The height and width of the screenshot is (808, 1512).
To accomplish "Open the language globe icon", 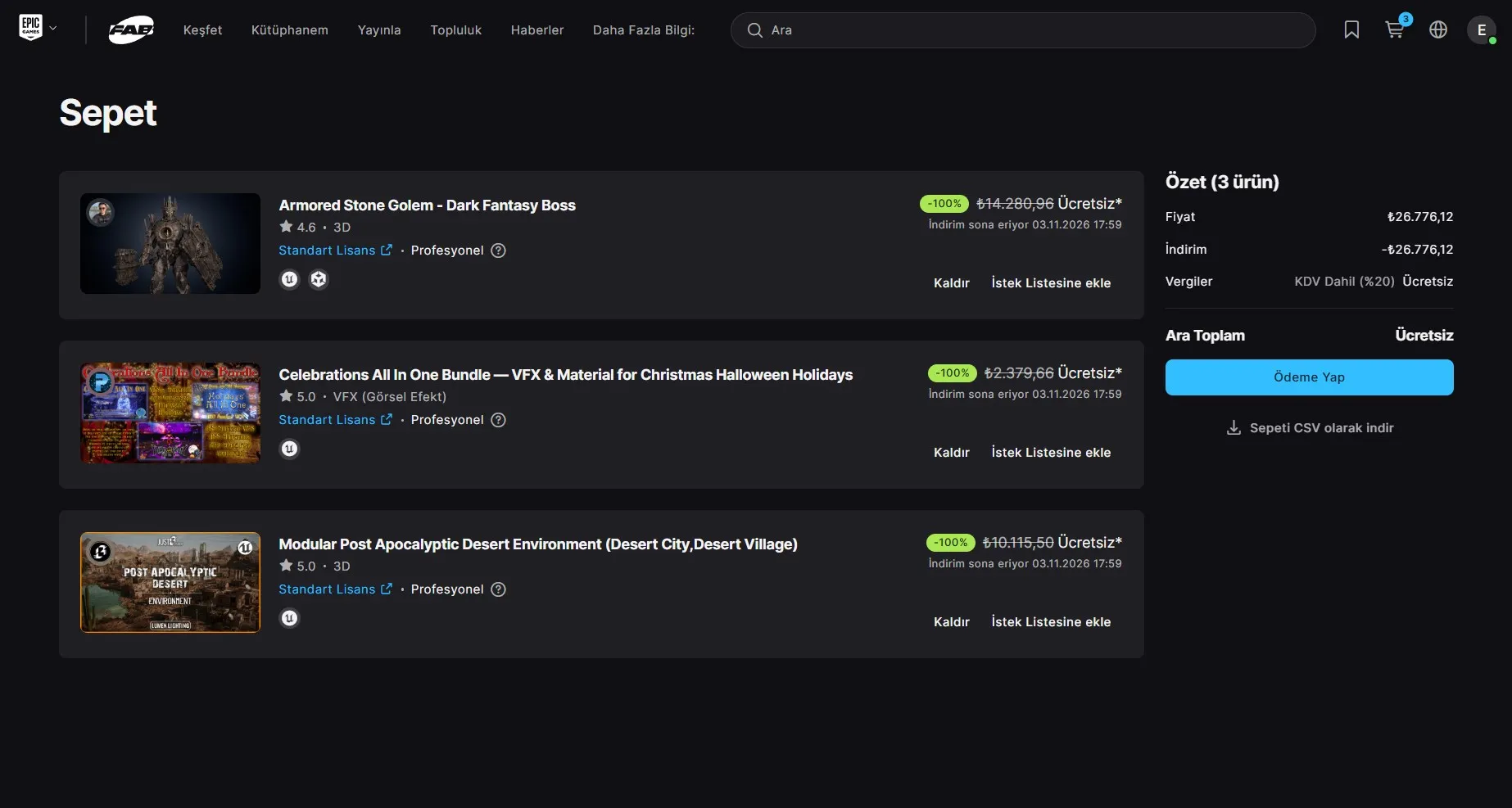I will [x=1438, y=30].
